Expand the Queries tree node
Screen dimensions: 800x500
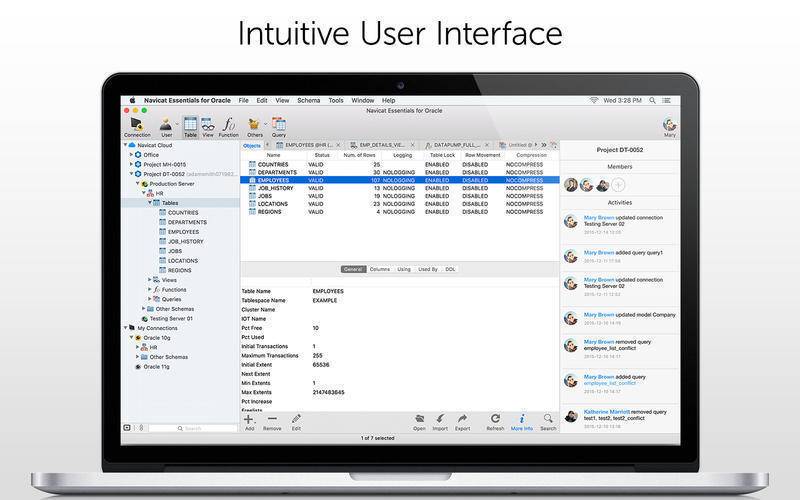click(x=149, y=299)
